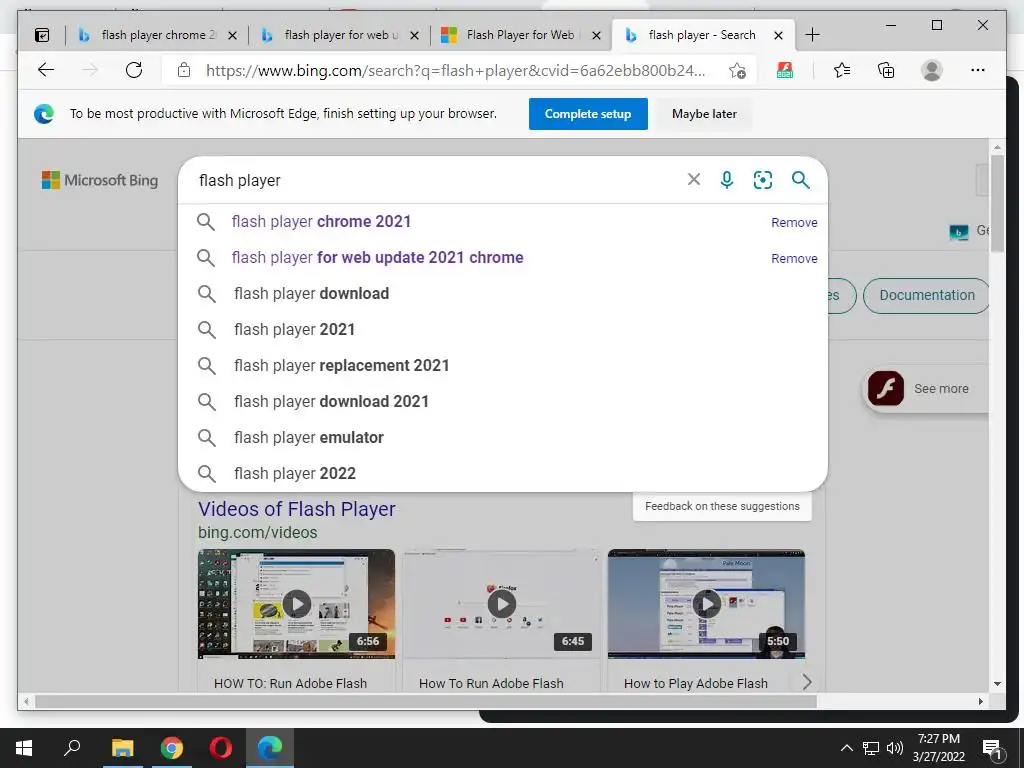Open 'Videos of Flash Player' heading link
This screenshot has width=1024, height=768.
[x=296, y=509]
